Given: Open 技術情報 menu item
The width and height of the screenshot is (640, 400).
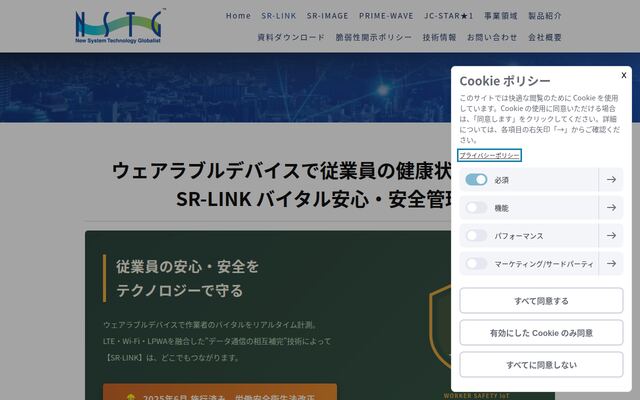Looking at the screenshot, I should 440,37.
